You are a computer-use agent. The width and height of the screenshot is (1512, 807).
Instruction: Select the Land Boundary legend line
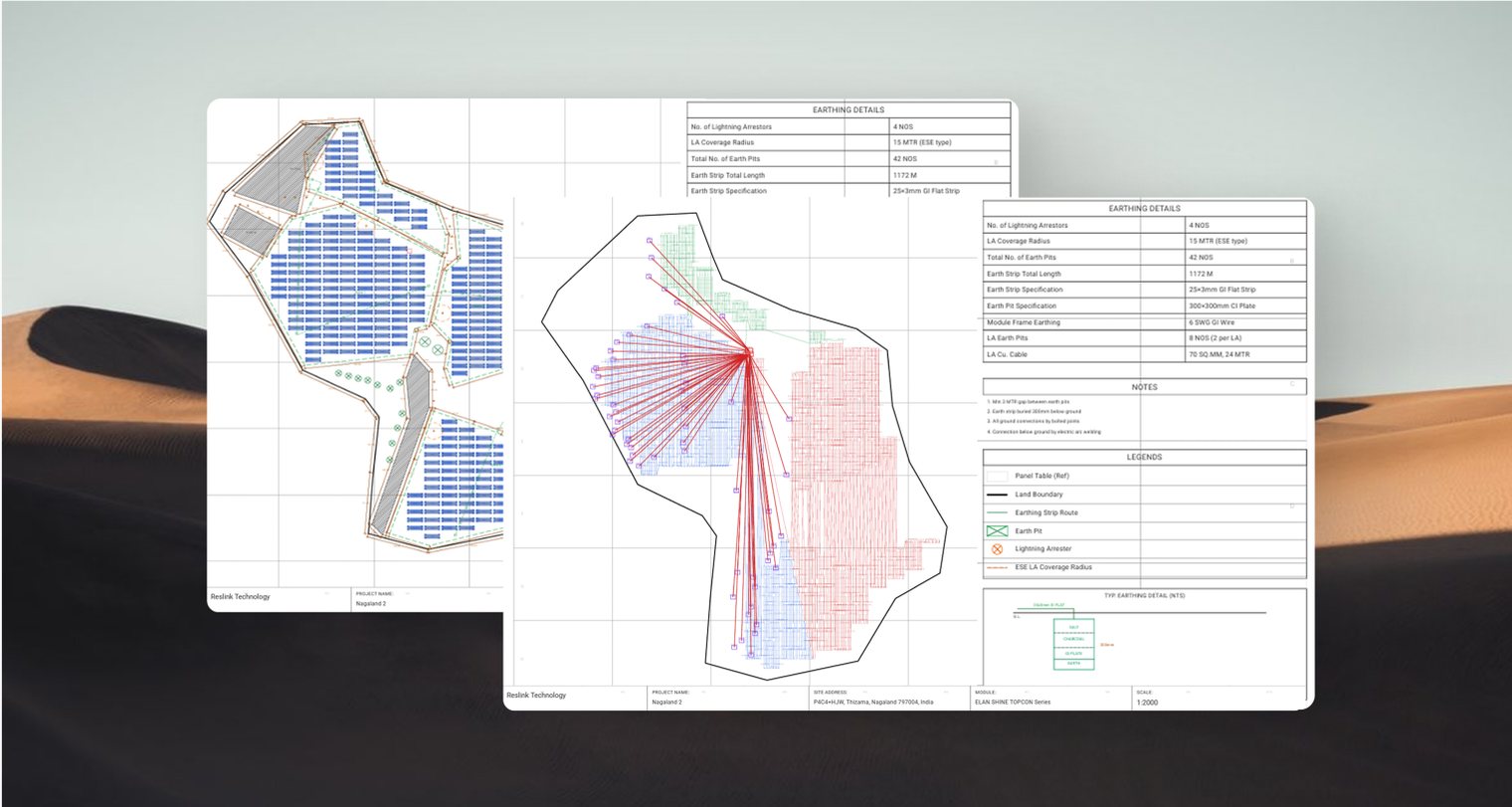pyautogui.click(x=997, y=495)
